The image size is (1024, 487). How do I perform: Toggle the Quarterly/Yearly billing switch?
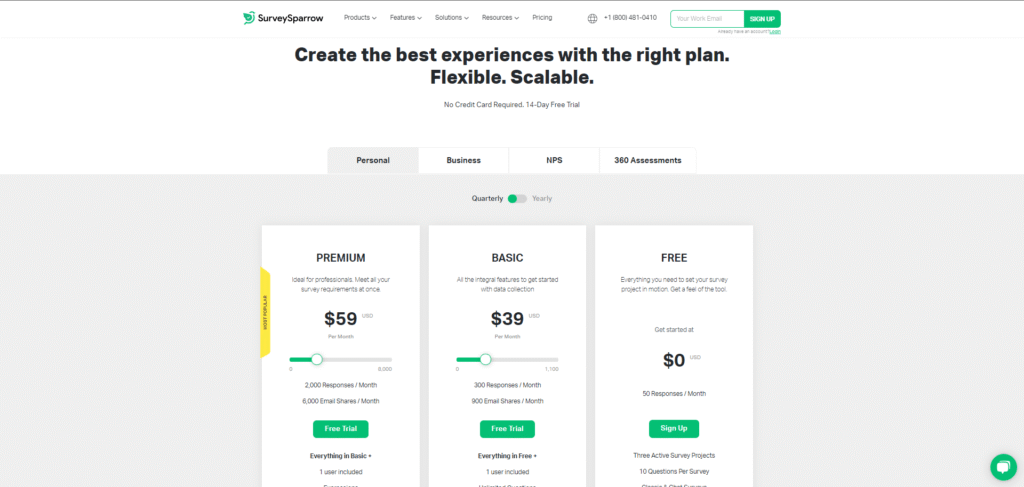(x=517, y=198)
